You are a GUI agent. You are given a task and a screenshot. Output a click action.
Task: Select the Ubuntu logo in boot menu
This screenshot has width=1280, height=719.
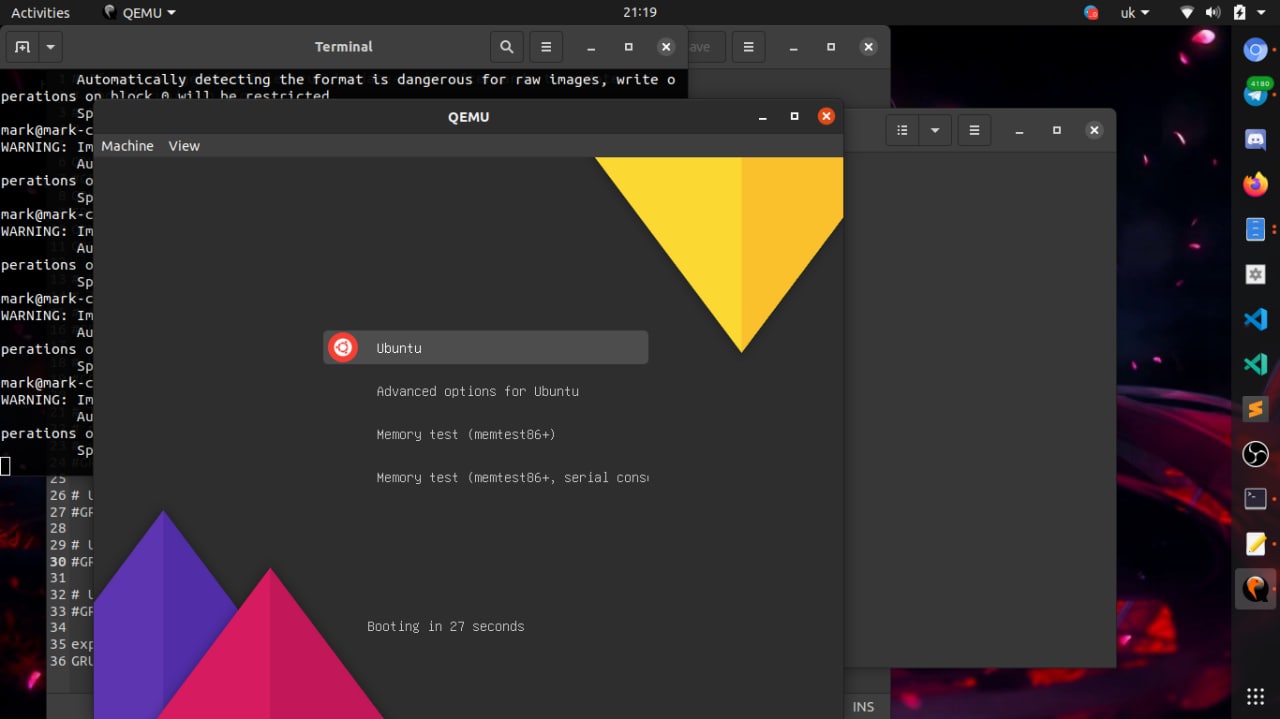coord(343,347)
